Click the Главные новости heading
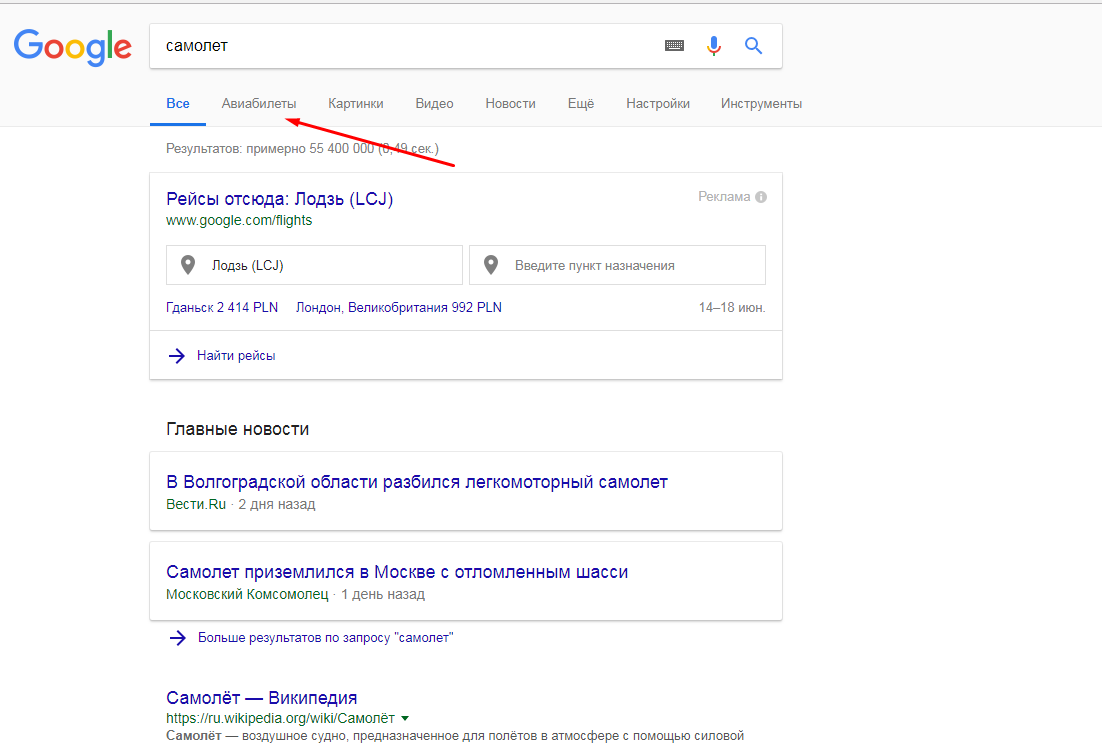The image size is (1102, 744). (238, 429)
